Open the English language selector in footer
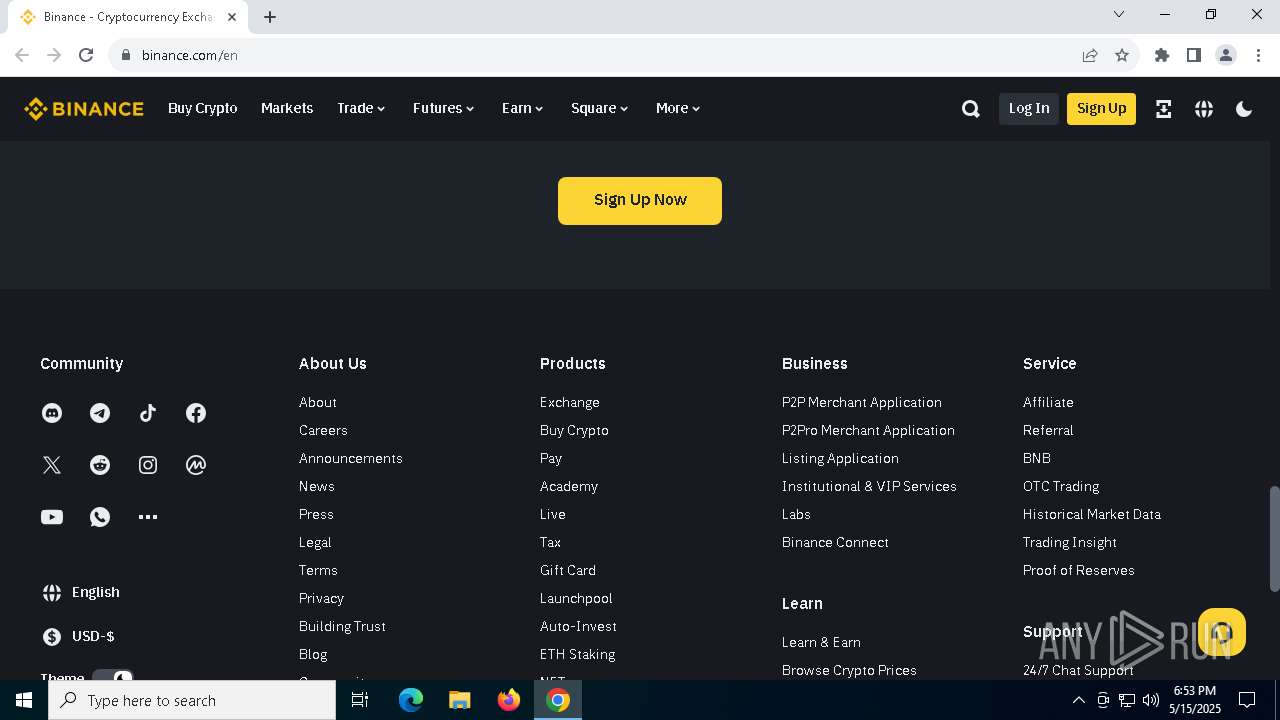Viewport: 1280px width, 720px height. pyautogui.click(x=80, y=592)
